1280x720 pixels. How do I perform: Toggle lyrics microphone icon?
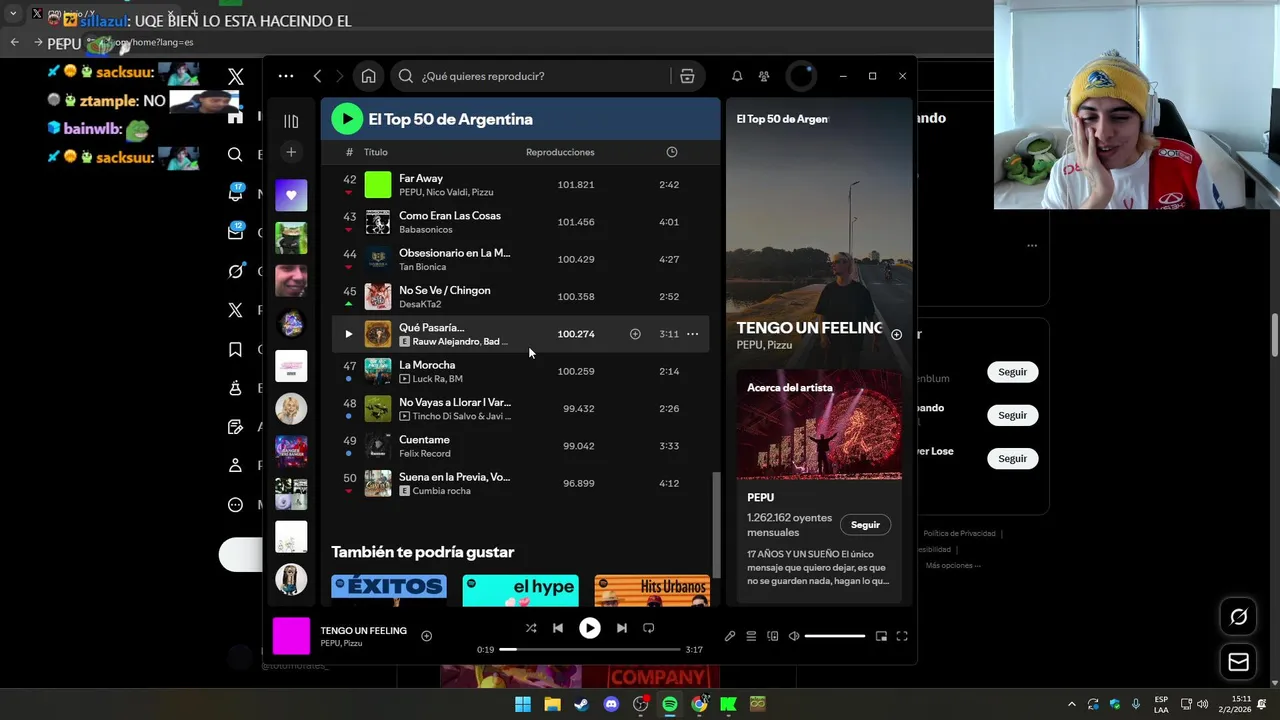tap(730, 636)
